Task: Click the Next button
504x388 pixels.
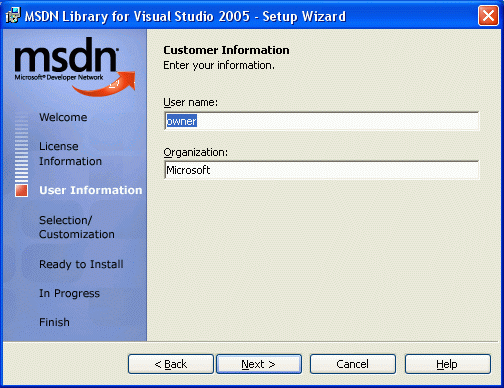Action: click(x=259, y=364)
